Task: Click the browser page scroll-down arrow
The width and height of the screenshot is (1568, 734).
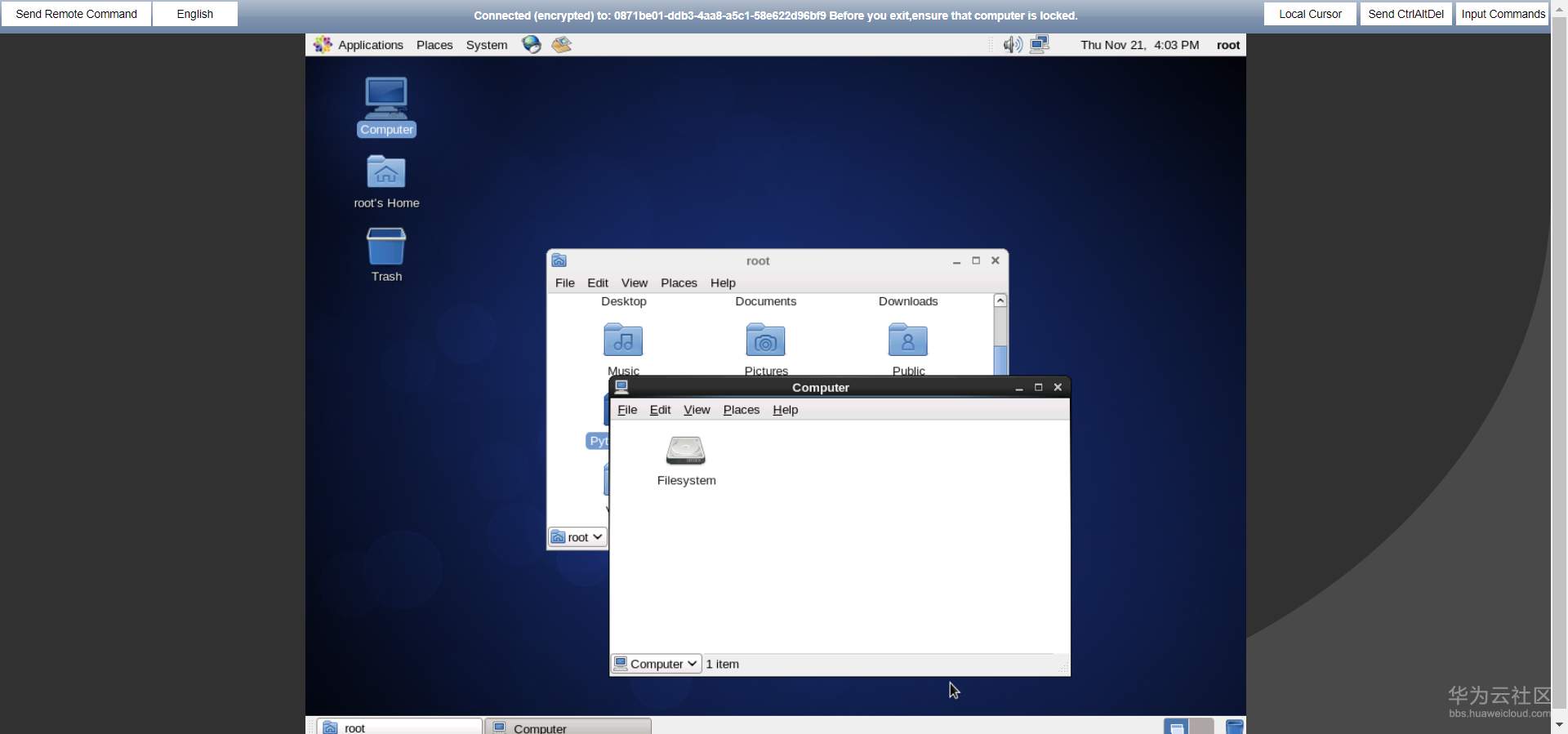Action: [x=1559, y=724]
